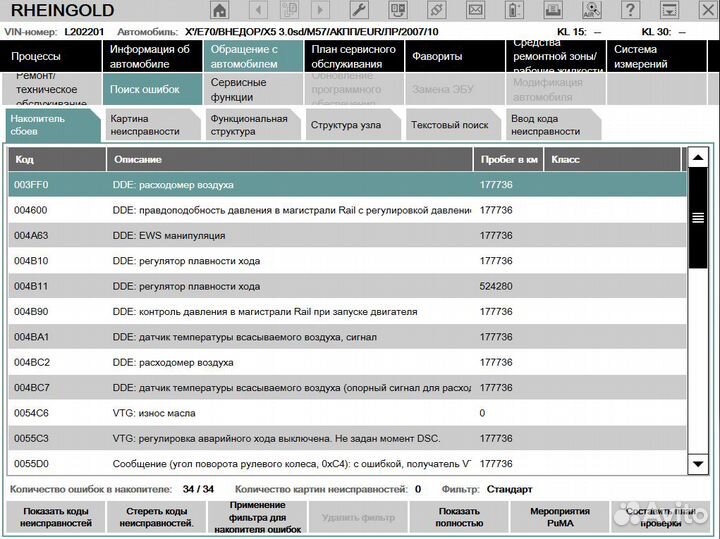The image size is (720, 539).
Task: Open План сервисного обслуживания menu
Action: coord(354,56)
